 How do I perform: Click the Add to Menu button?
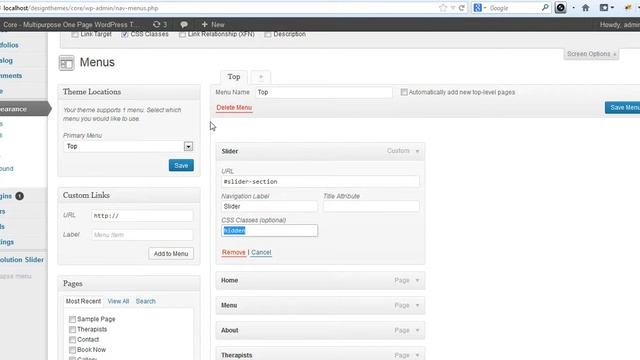click(171, 253)
